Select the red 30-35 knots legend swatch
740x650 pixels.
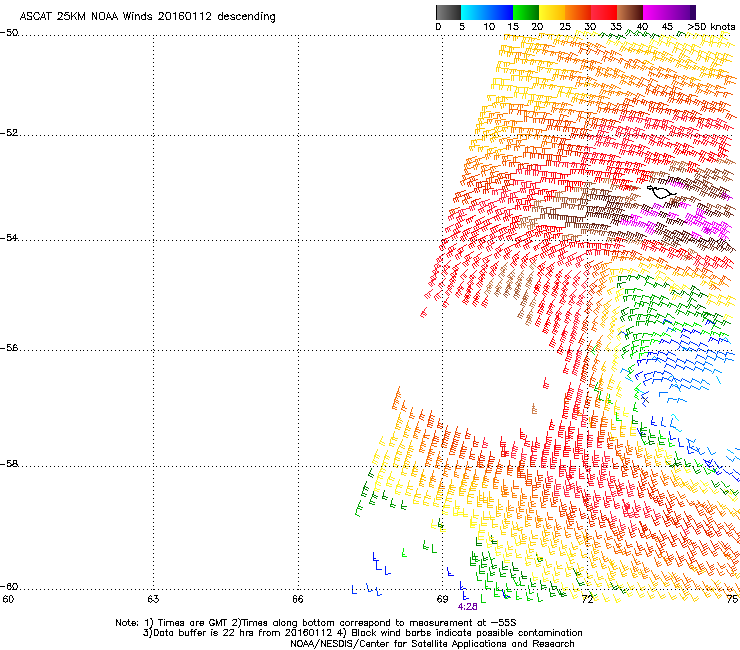604,12
